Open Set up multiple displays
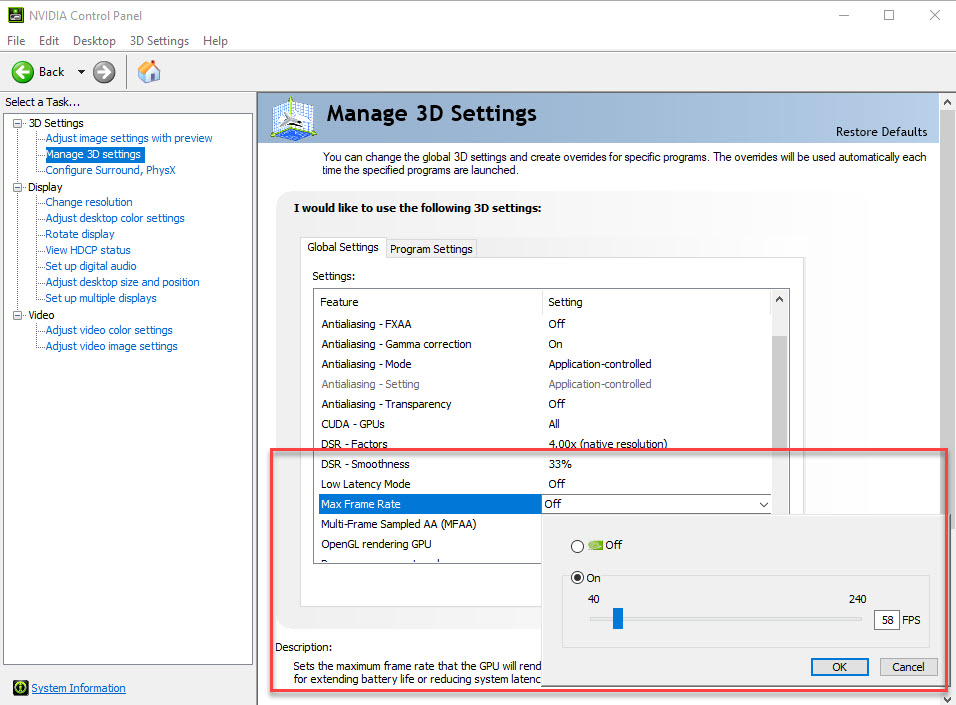Screen dimensions: 956x705 tap(101, 298)
